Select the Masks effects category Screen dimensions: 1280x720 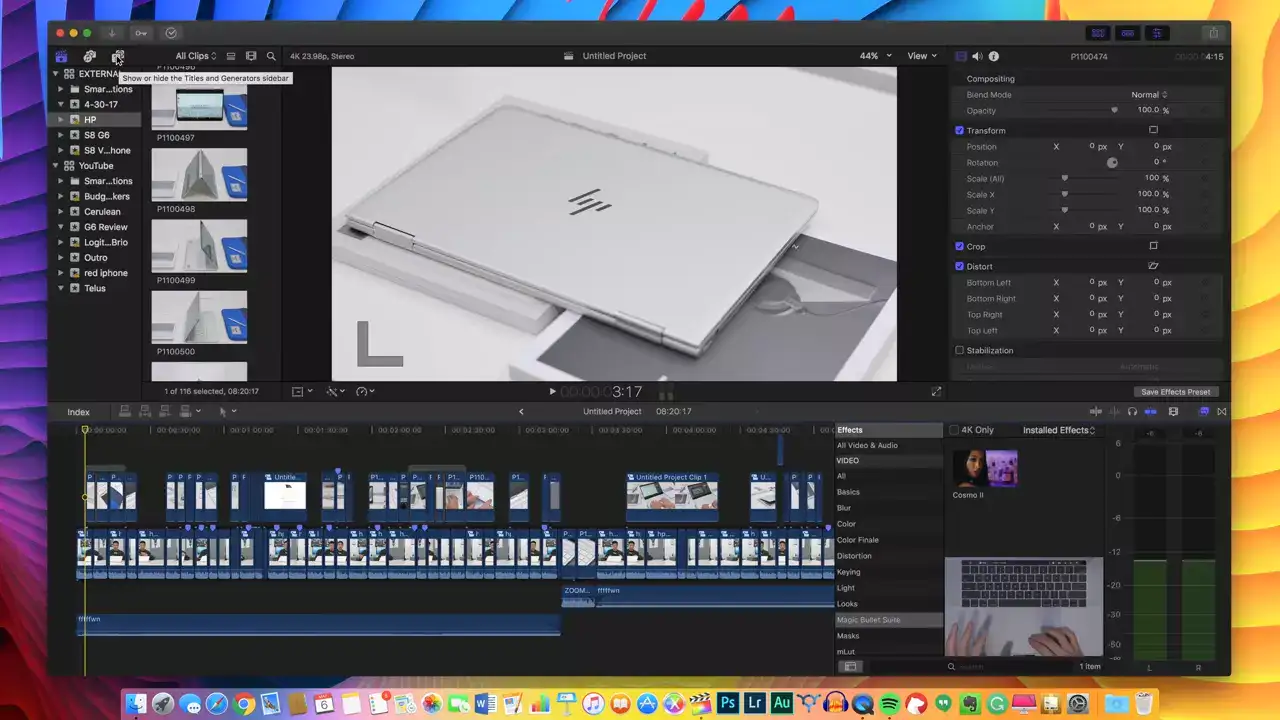point(848,636)
